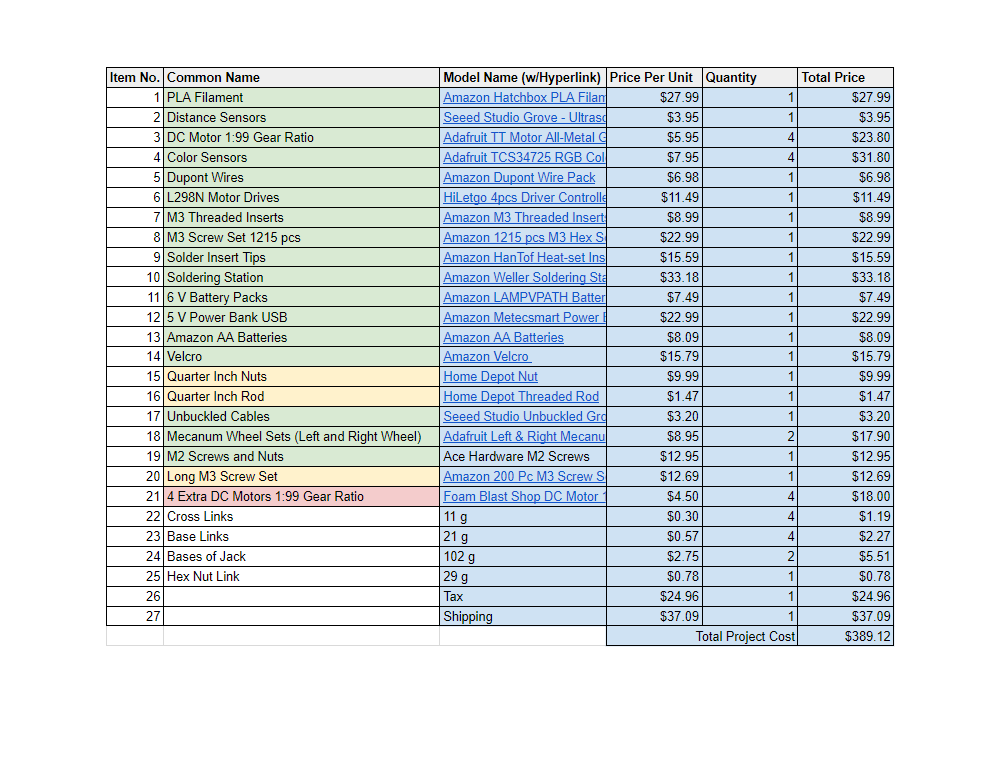Click the Amazon AA Batteries hyperlink
Viewport: 1001px width, 775px height.
503,337
